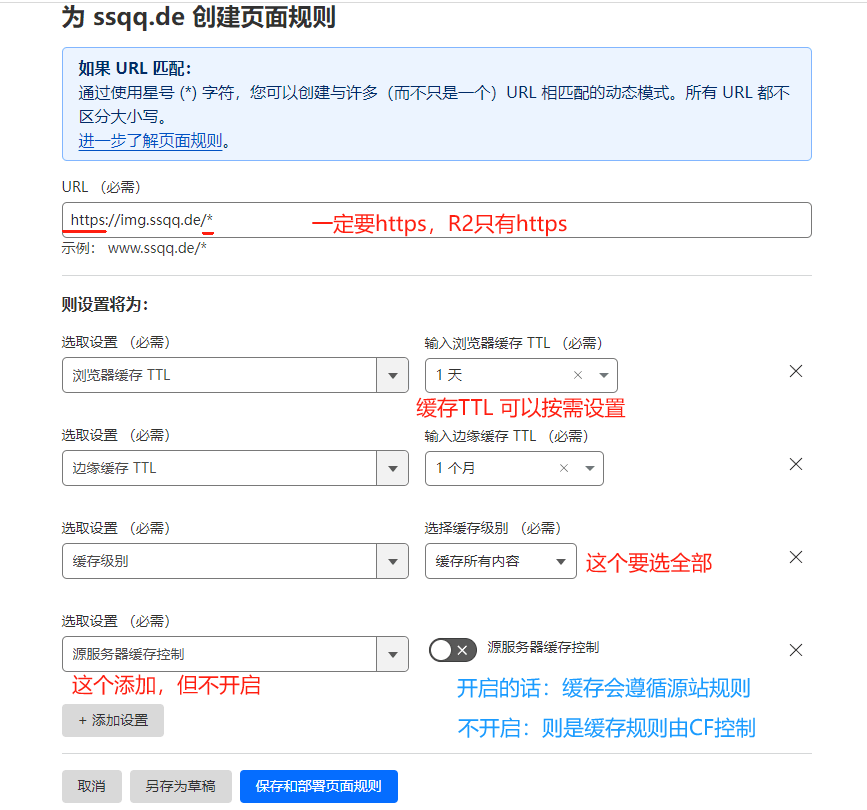This screenshot has width=867, height=810.
Task: Click the 保存和部署页面规则 button
Action: tap(317, 786)
